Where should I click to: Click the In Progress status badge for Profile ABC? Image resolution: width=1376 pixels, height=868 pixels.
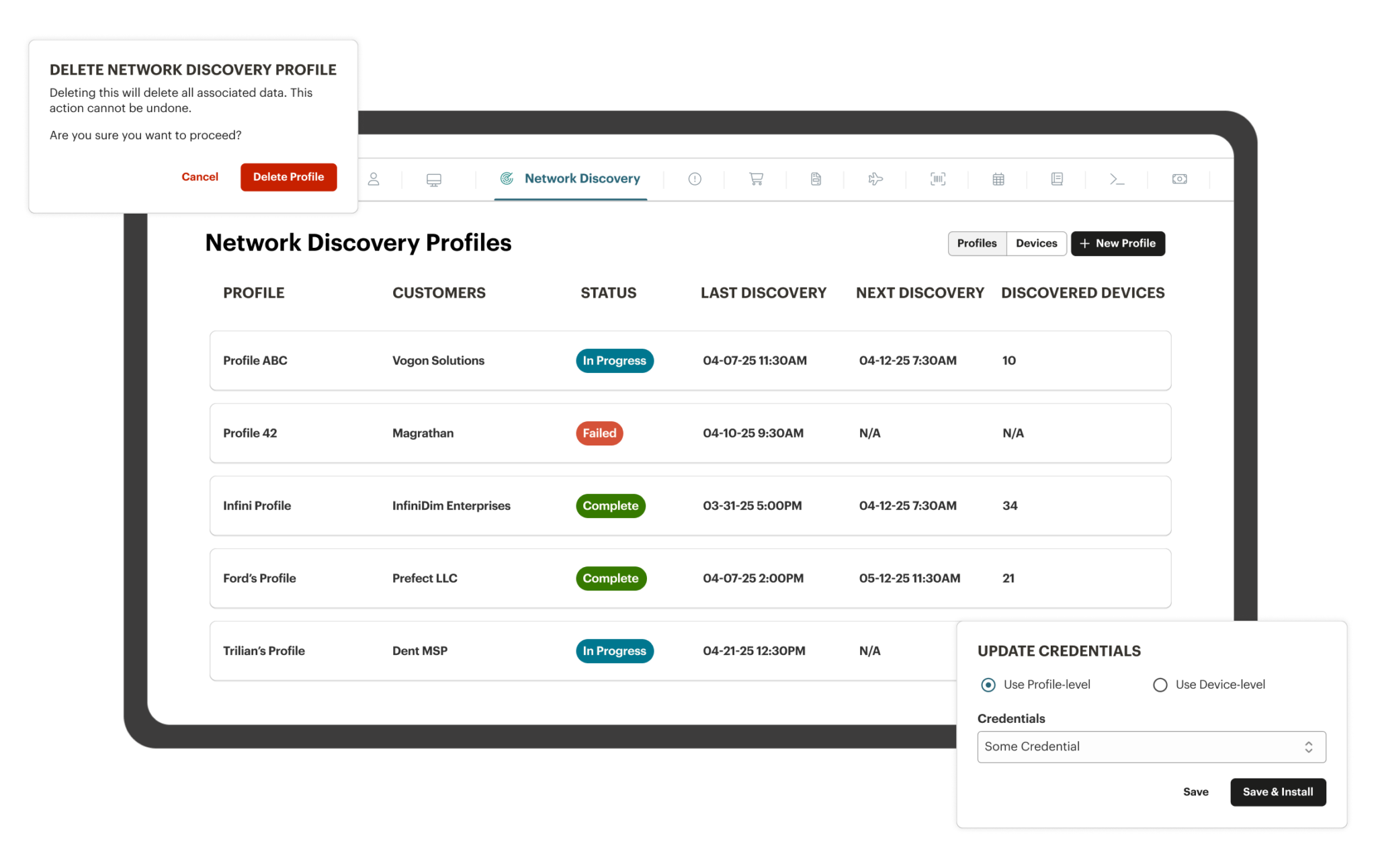614,361
